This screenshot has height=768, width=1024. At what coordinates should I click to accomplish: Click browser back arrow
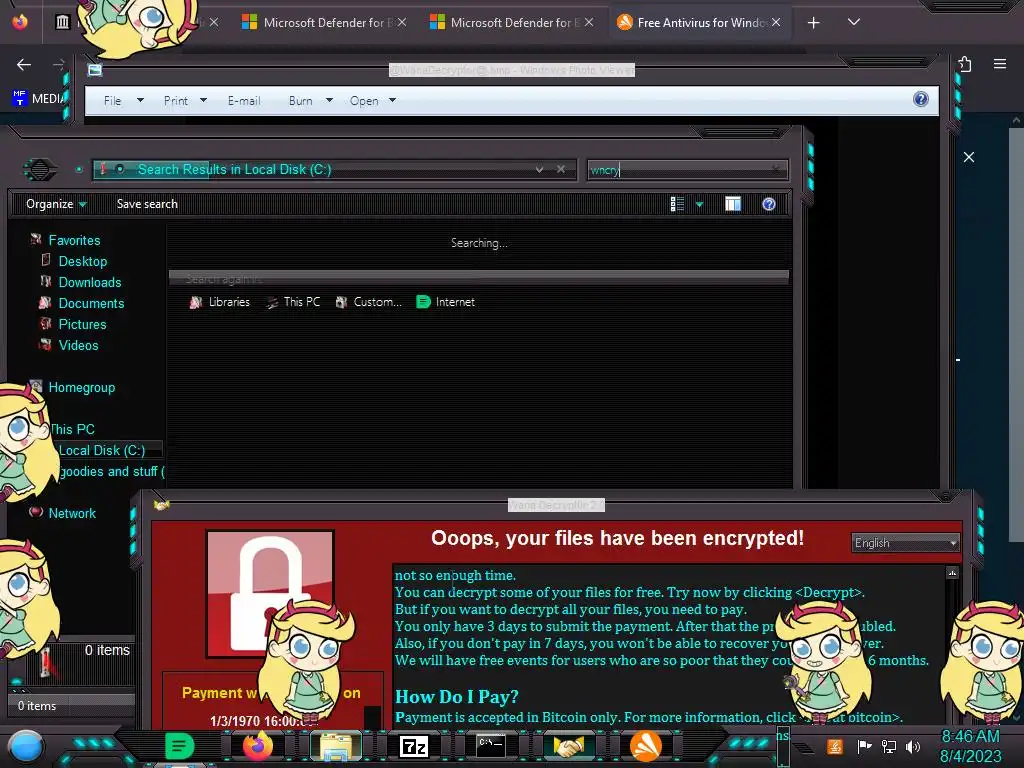[x=24, y=65]
